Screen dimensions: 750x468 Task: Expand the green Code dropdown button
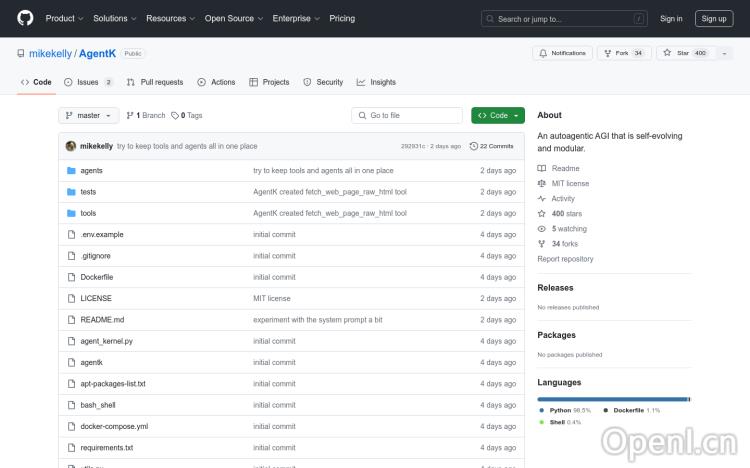click(x=498, y=115)
